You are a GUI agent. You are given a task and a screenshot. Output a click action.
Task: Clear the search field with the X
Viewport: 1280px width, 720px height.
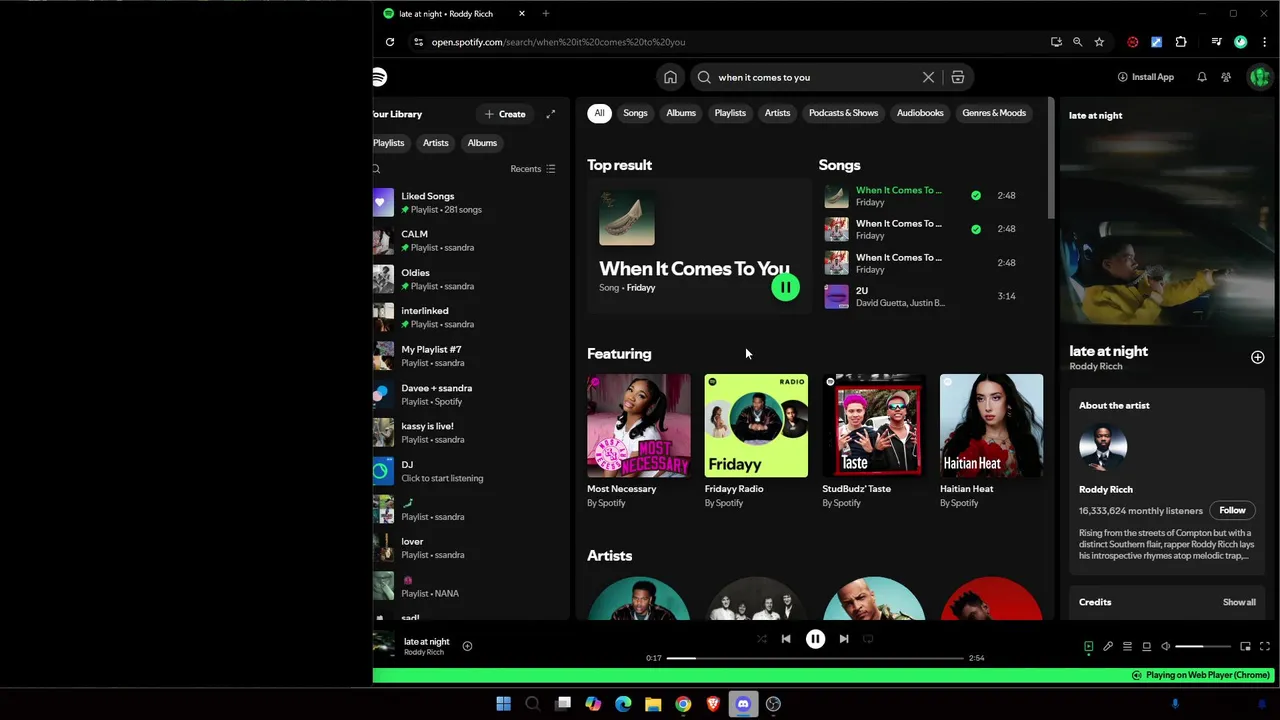point(928,77)
